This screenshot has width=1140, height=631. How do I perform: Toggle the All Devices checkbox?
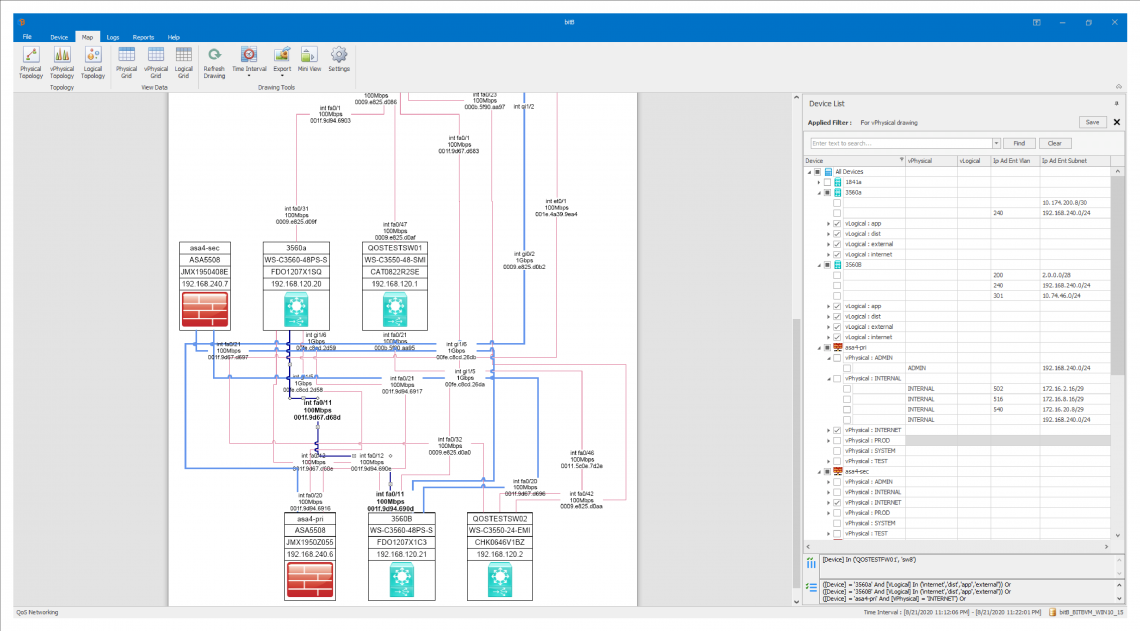(x=817, y=172)
